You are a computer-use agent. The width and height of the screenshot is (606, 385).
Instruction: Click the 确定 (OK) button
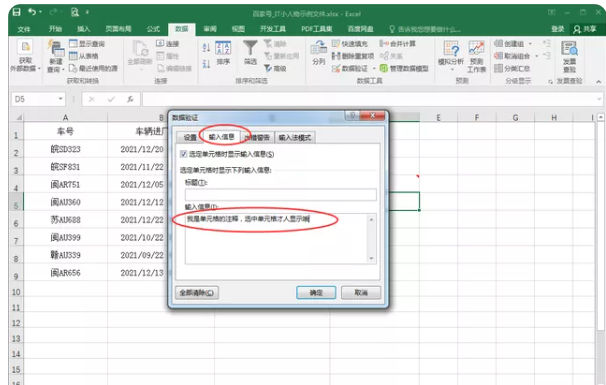[316, 293]
